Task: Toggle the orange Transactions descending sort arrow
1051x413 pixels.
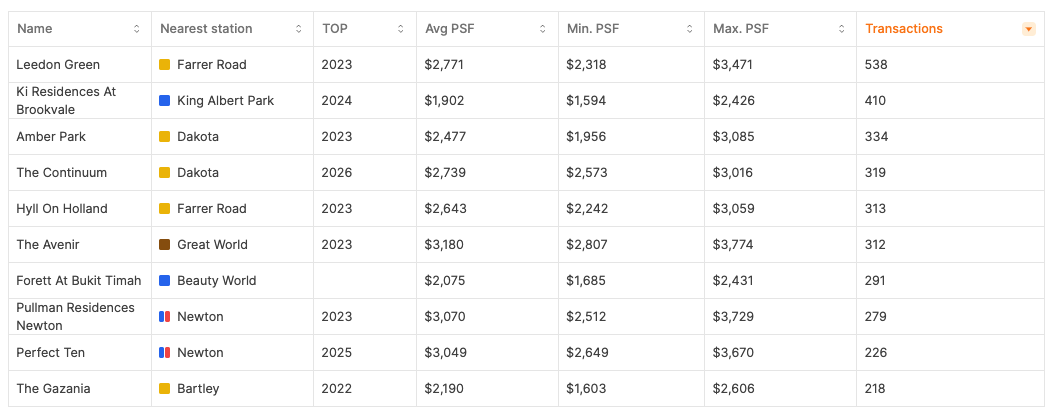Action: pyautogui.click(x=1029, y=29)
